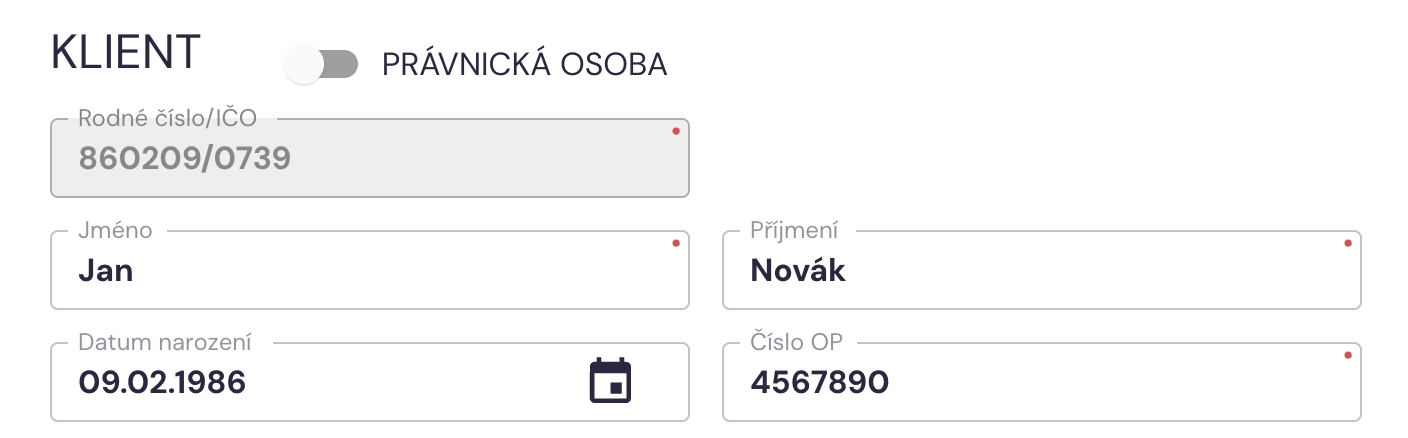Click into the Příjmení input field

[x=1040, y=271]
